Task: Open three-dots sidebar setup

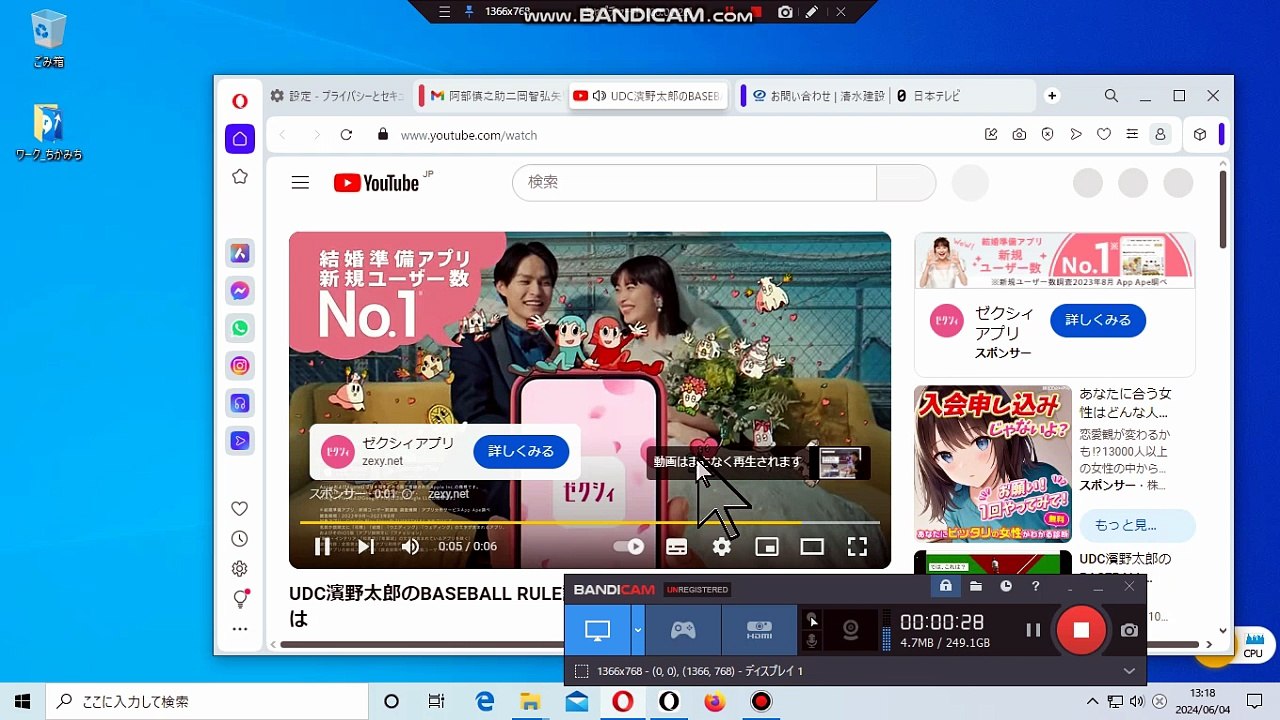Action: point(240,629)
